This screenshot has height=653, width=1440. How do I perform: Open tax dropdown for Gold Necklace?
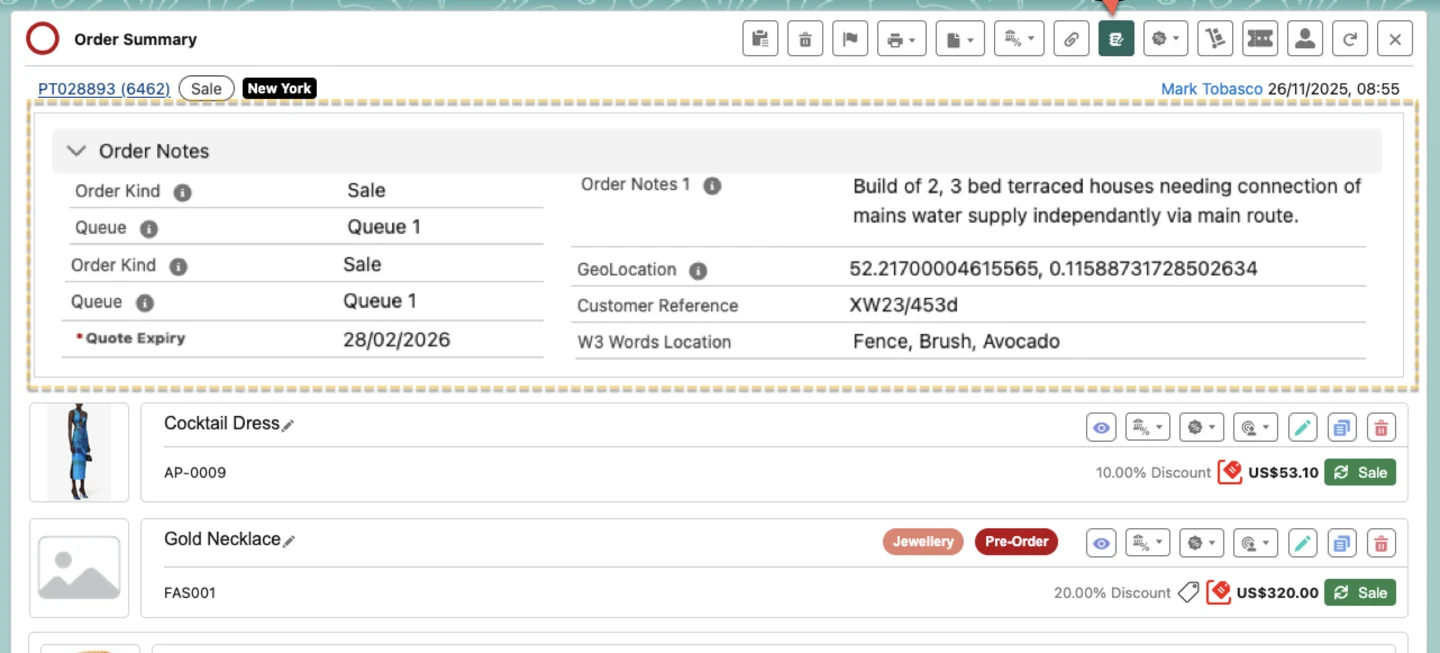[x=1148, y=543]
